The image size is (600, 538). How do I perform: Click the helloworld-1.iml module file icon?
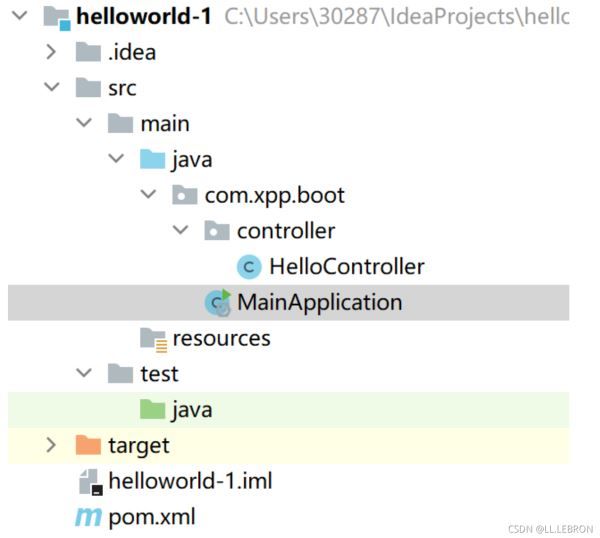[x=90, y=481]
